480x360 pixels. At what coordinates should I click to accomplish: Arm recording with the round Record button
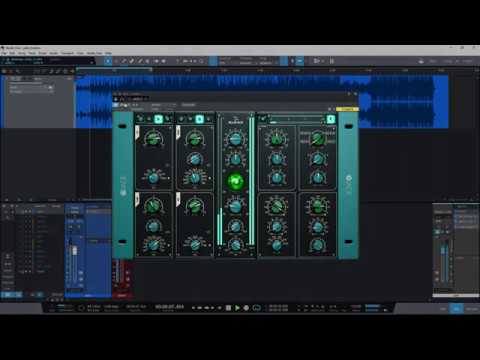pos(246,308)
